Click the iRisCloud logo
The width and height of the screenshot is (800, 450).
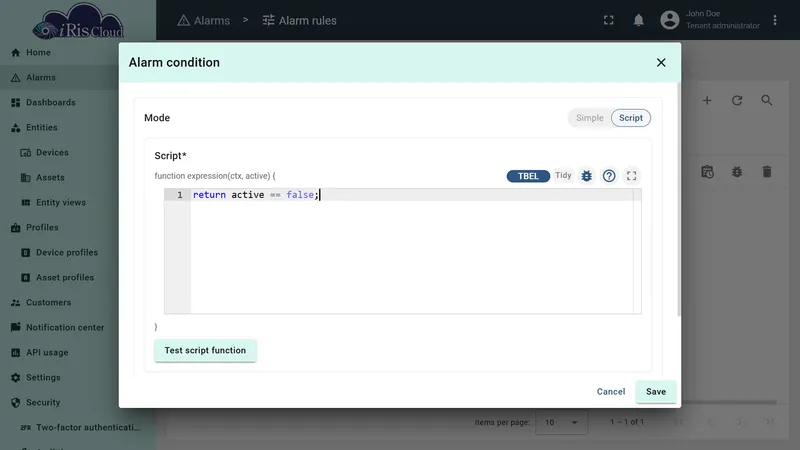click(78, 21)
